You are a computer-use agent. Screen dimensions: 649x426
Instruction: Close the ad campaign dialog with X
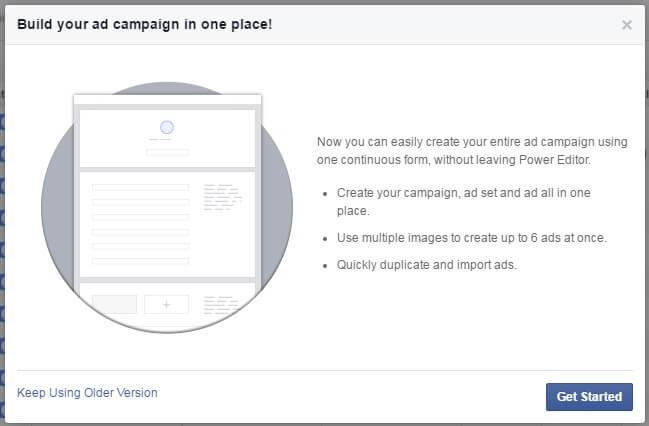pyautogui.click(x=626, y=25)
